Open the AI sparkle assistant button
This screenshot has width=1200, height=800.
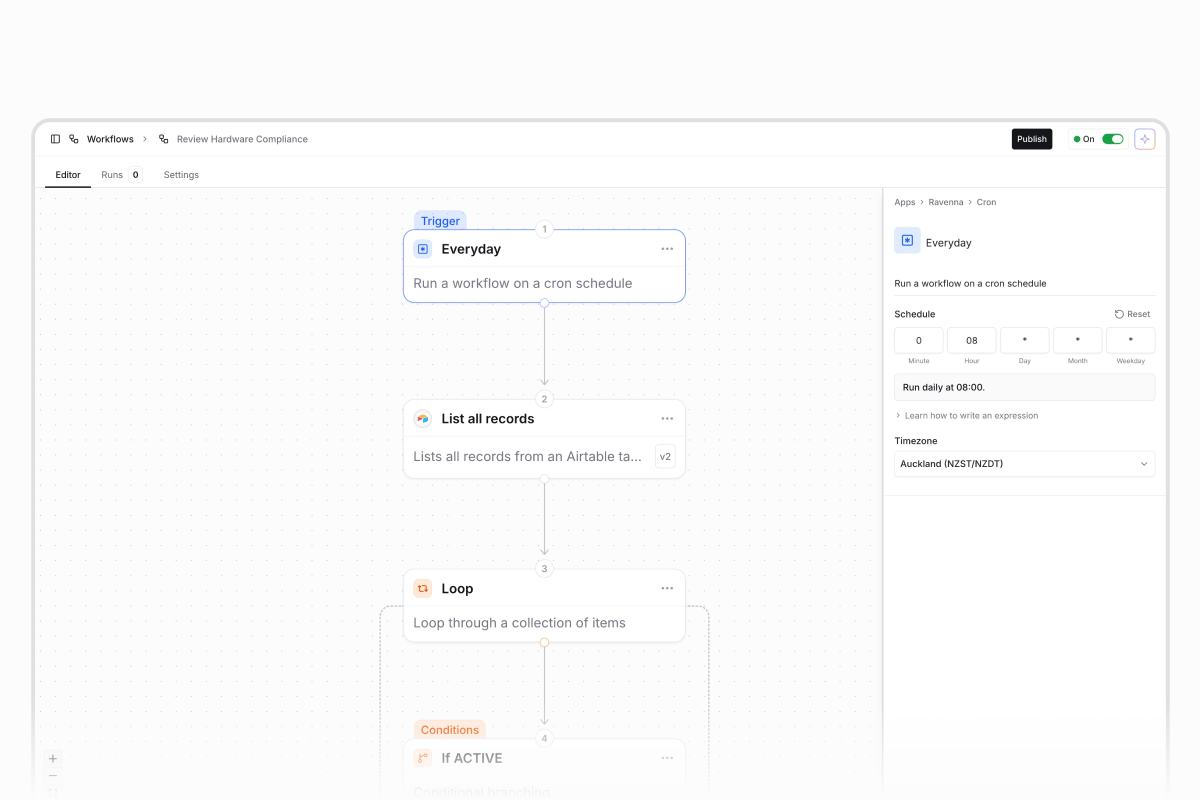point(1145,139)
